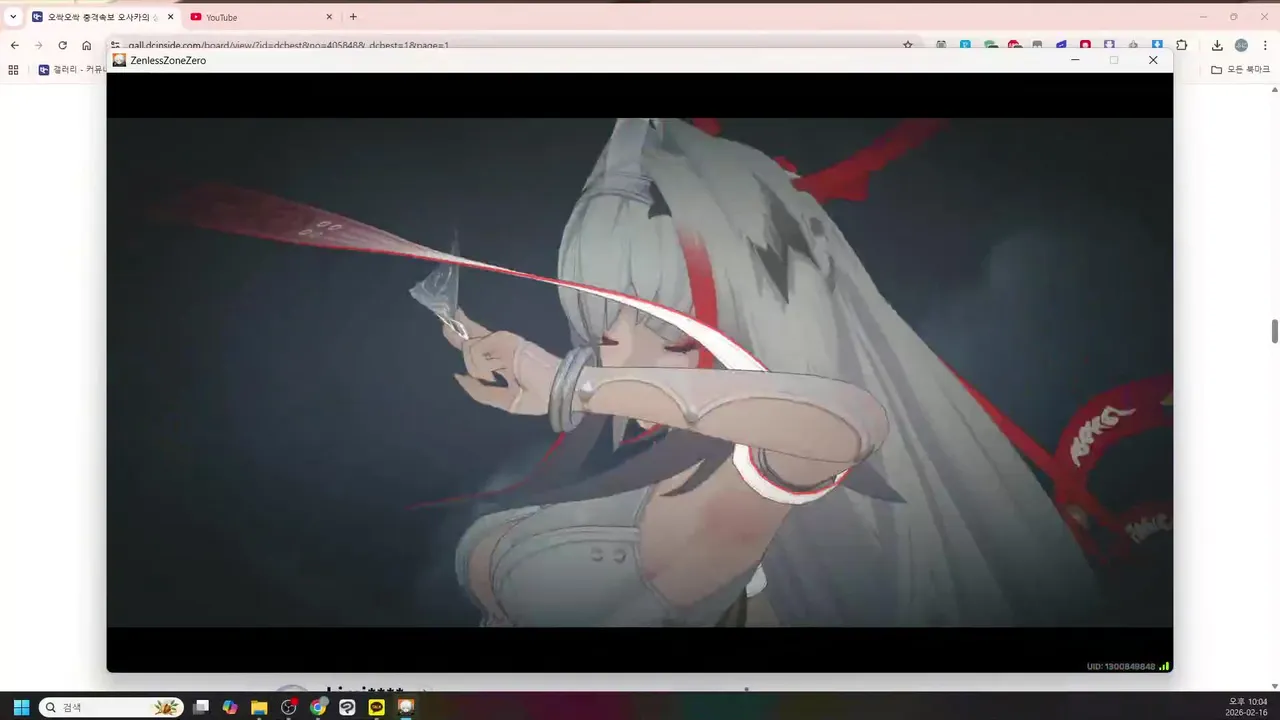1280x720 pixels.
Task: Open the white speech-bubble taskbar app
Action: (x=347, y=707)
